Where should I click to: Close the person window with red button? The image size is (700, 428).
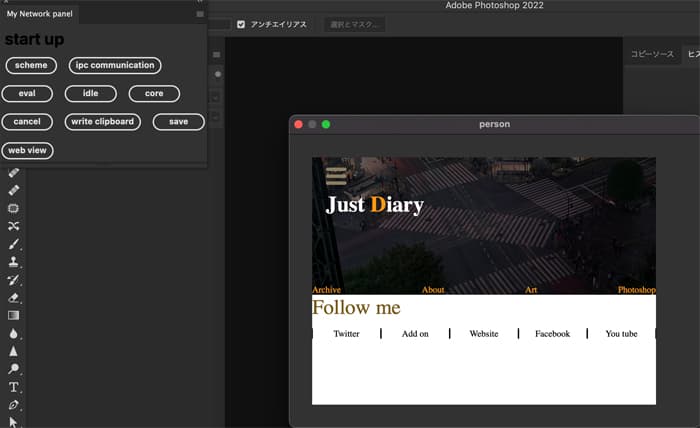tap(299, 125)
